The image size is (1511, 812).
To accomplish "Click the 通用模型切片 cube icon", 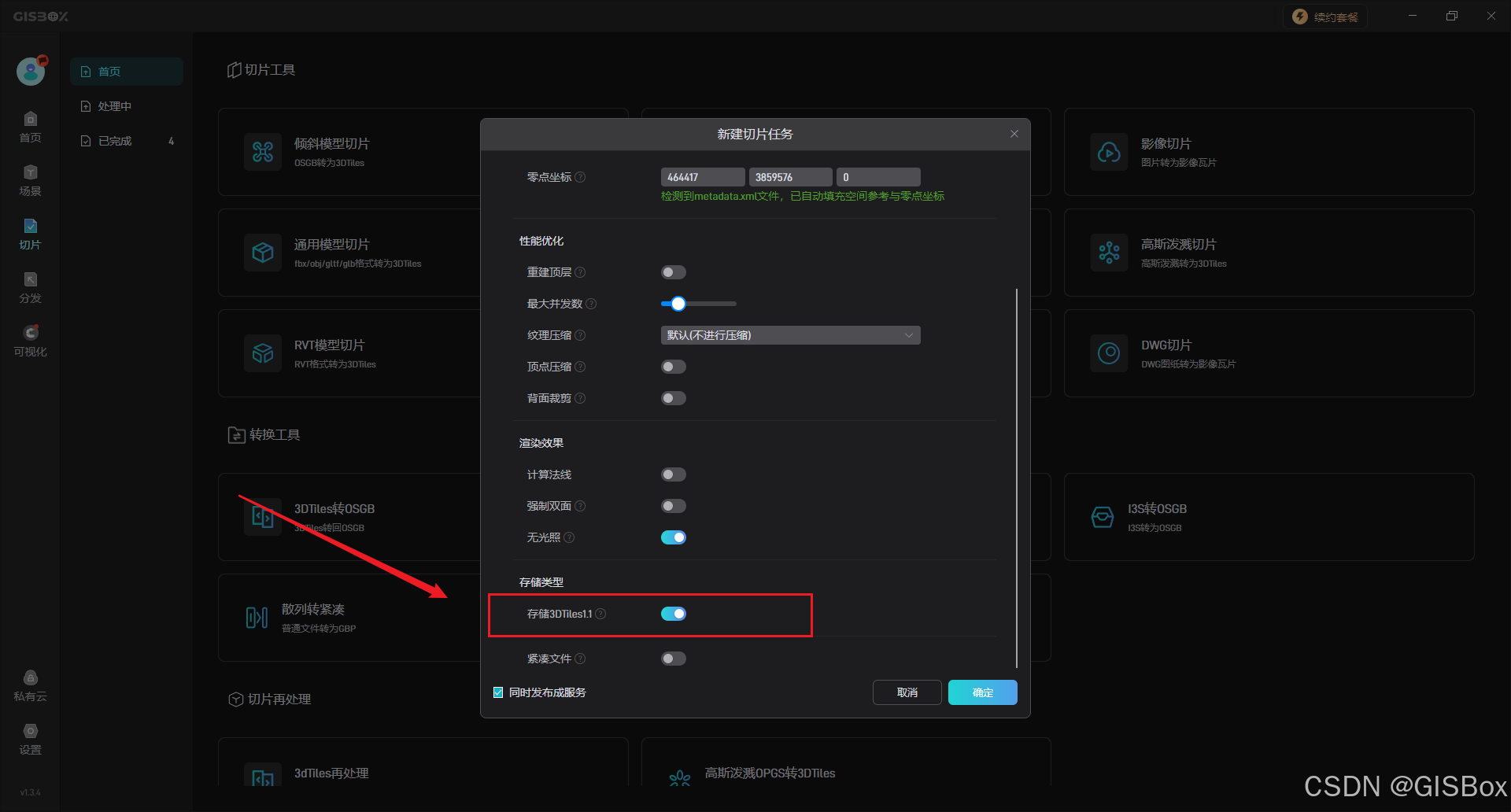I will 263,253.
